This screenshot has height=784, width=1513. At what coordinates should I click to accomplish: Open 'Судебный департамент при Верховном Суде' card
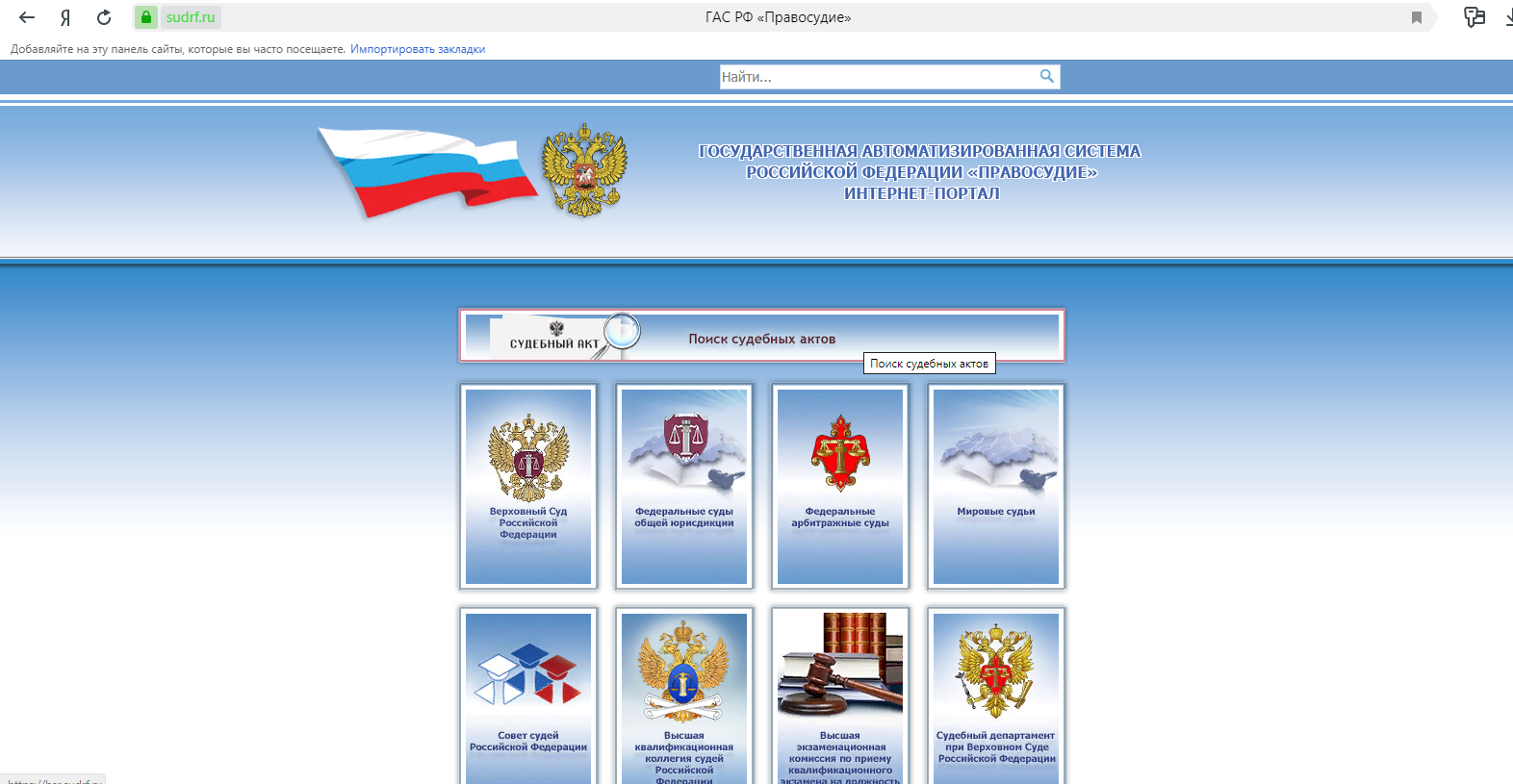pos(996,697)
